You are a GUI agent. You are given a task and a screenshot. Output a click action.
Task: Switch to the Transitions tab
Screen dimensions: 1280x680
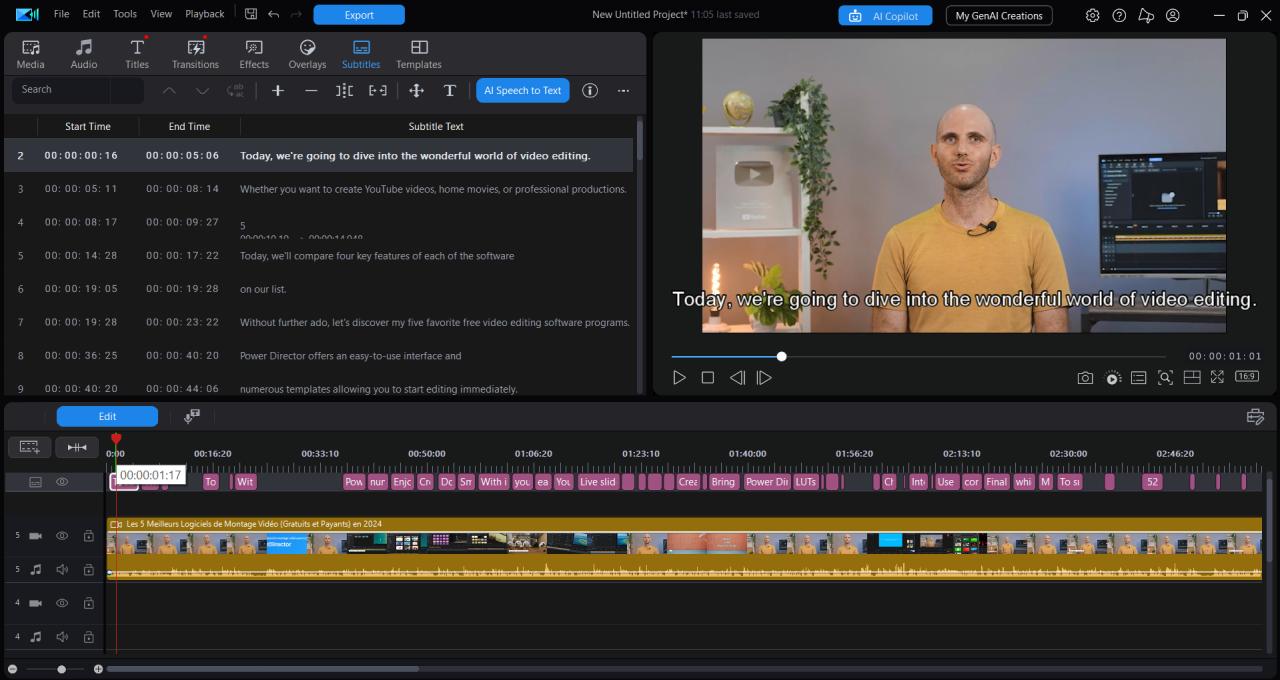click(194, 52)
